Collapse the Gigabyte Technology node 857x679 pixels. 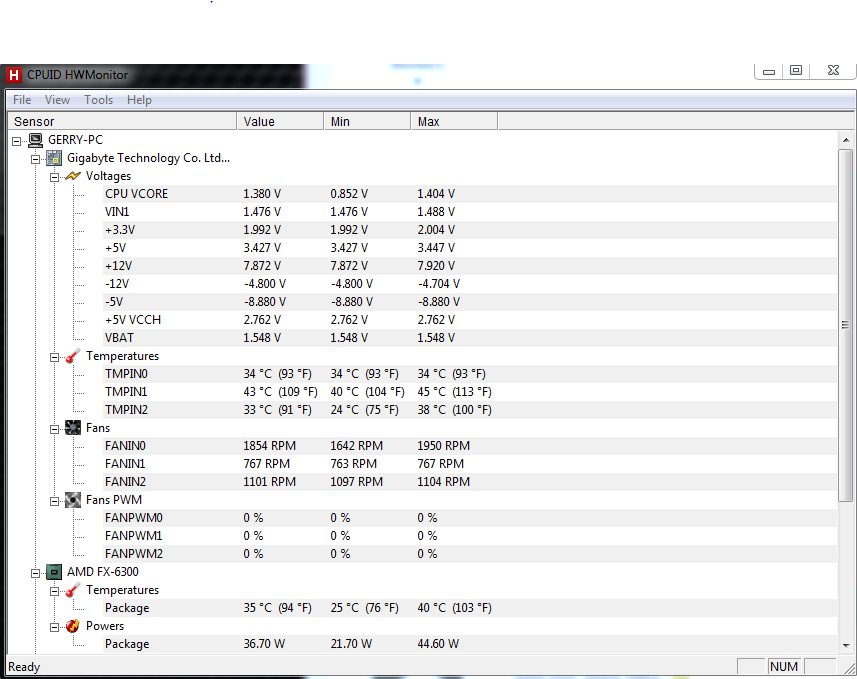pyautogui.click(x=36, y=159)
